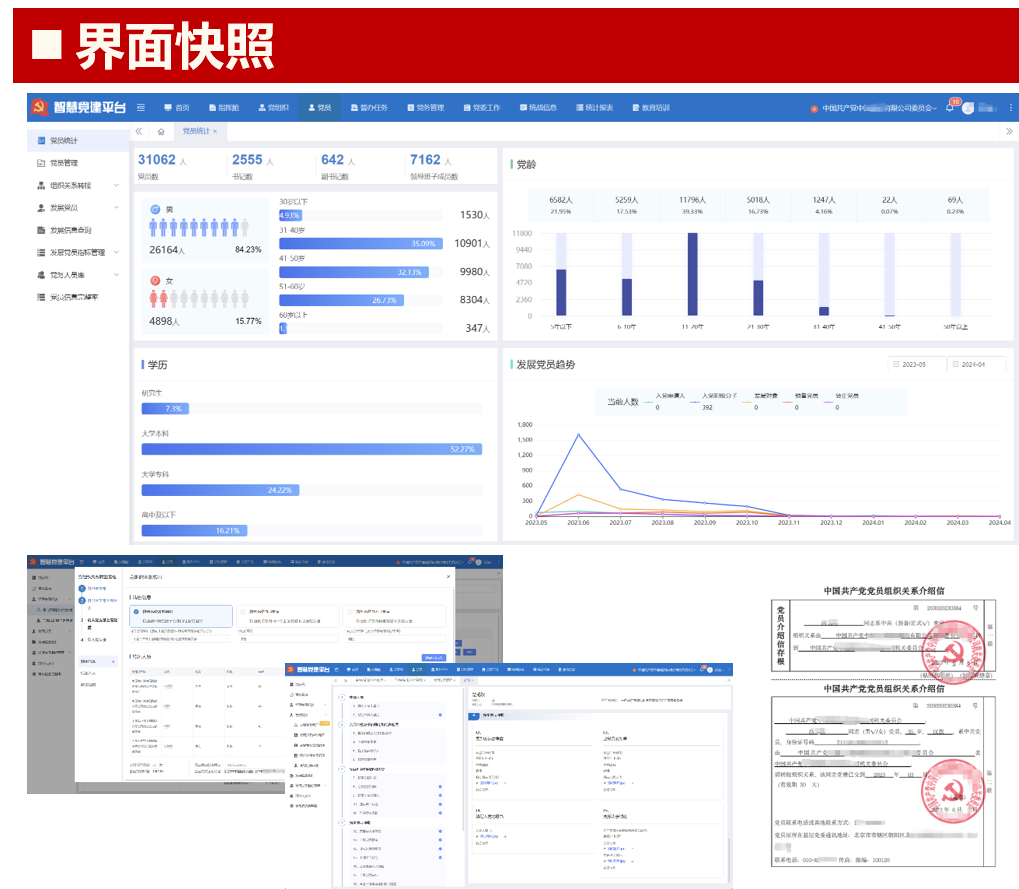This screenshot has width=1019, height=889.
Task: Click the platform logo emblem
Action: [39, 108]
